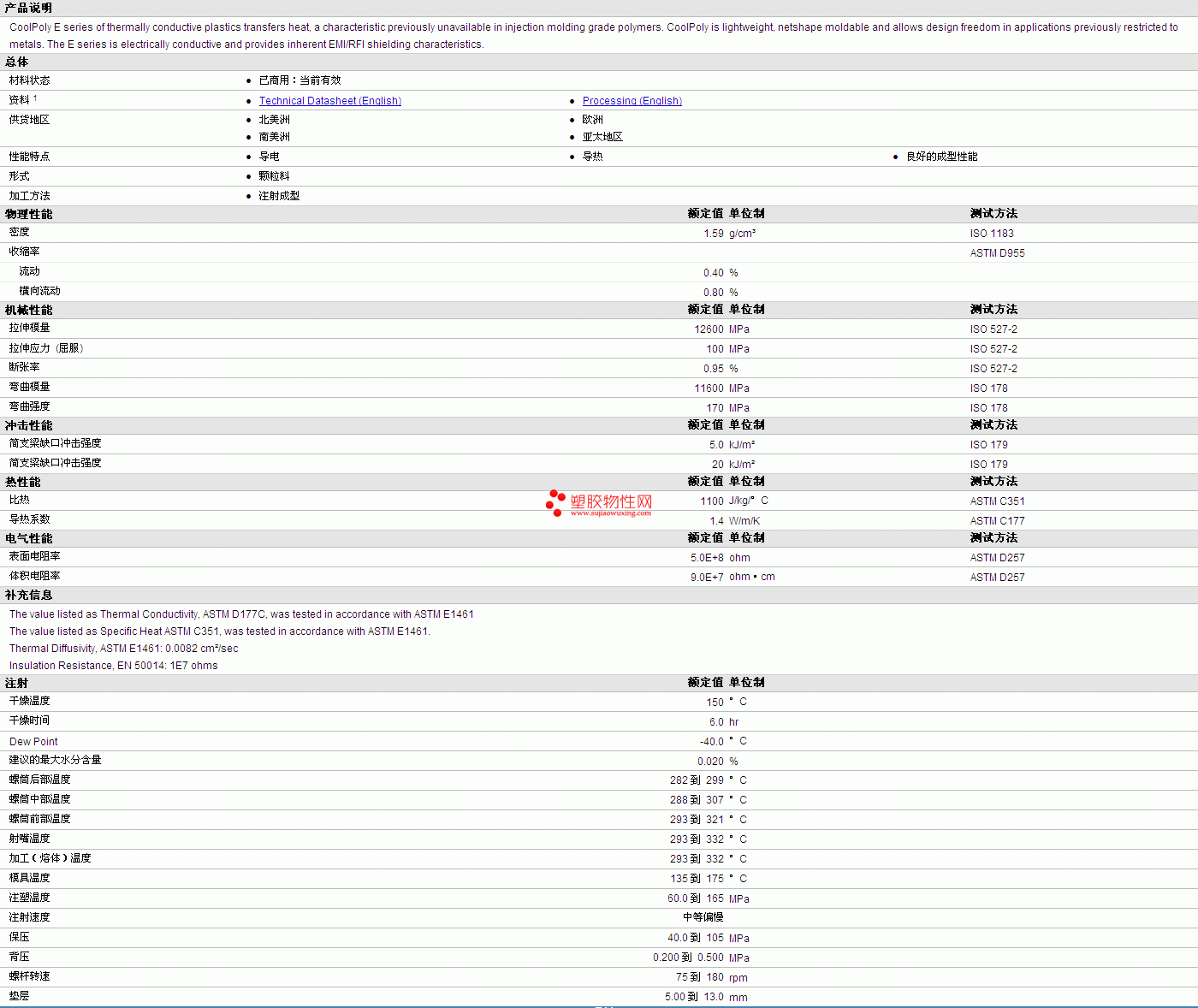Click the 电气性能 section header

(28, 538)
